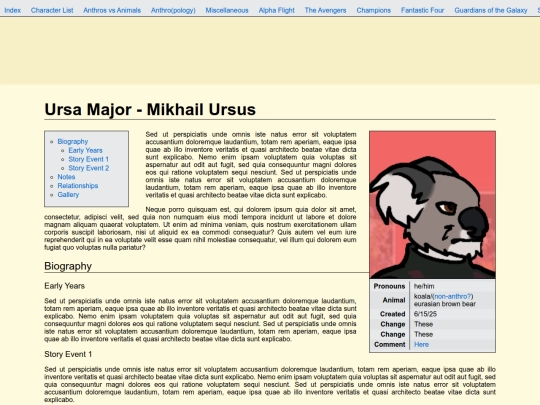Jump to Relationships section in contents
Image resolution: width=540 pixels, height=405 pixels.
tap(78, 186)
